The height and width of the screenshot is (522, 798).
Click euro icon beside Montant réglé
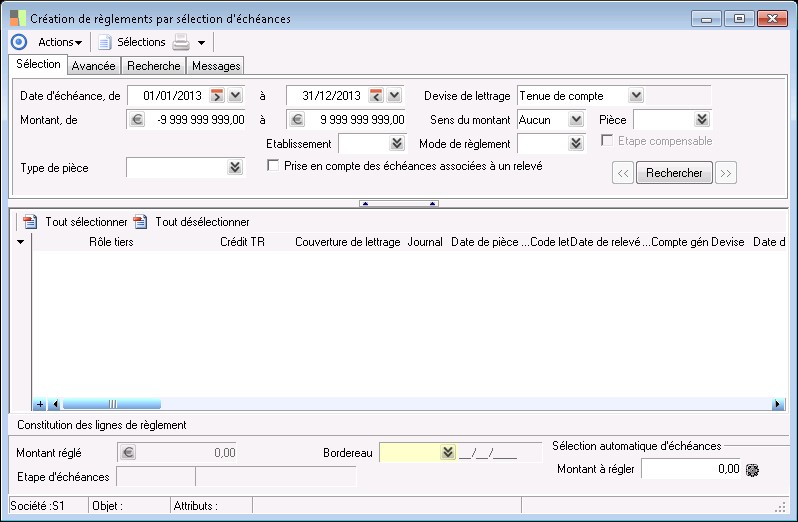(128, 452)
